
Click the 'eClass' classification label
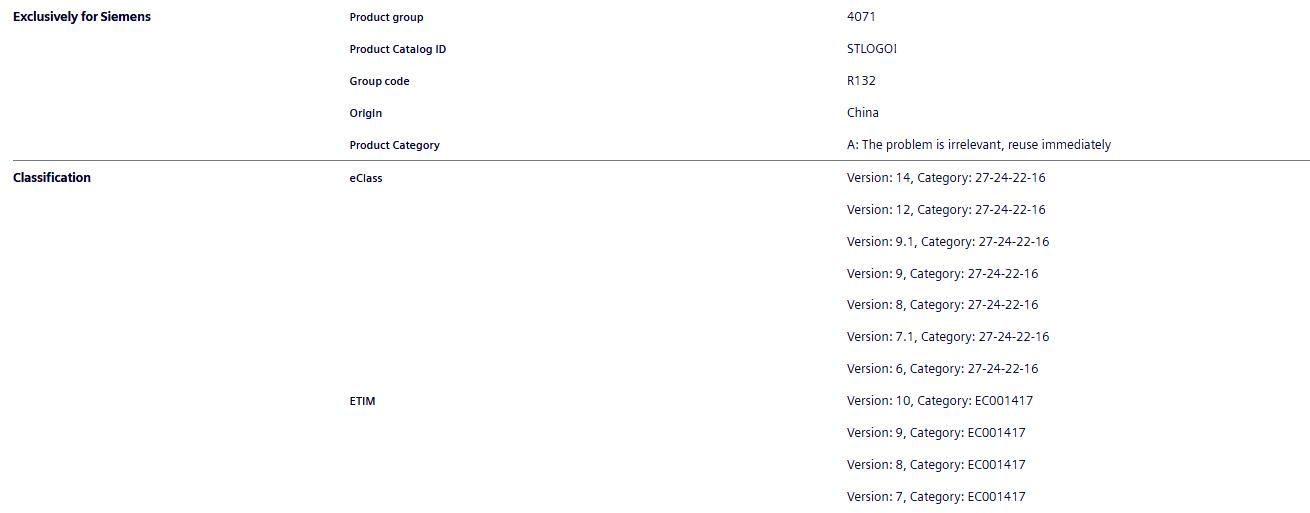(x=366, y=179)
